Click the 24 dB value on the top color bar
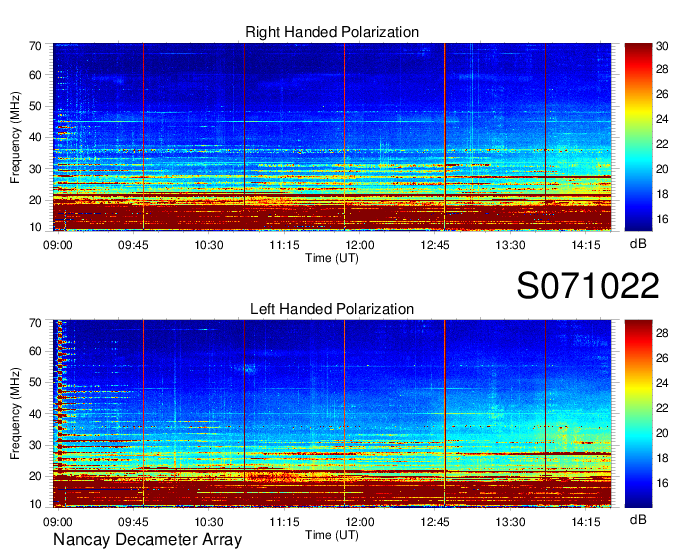 tap(662, 119)
